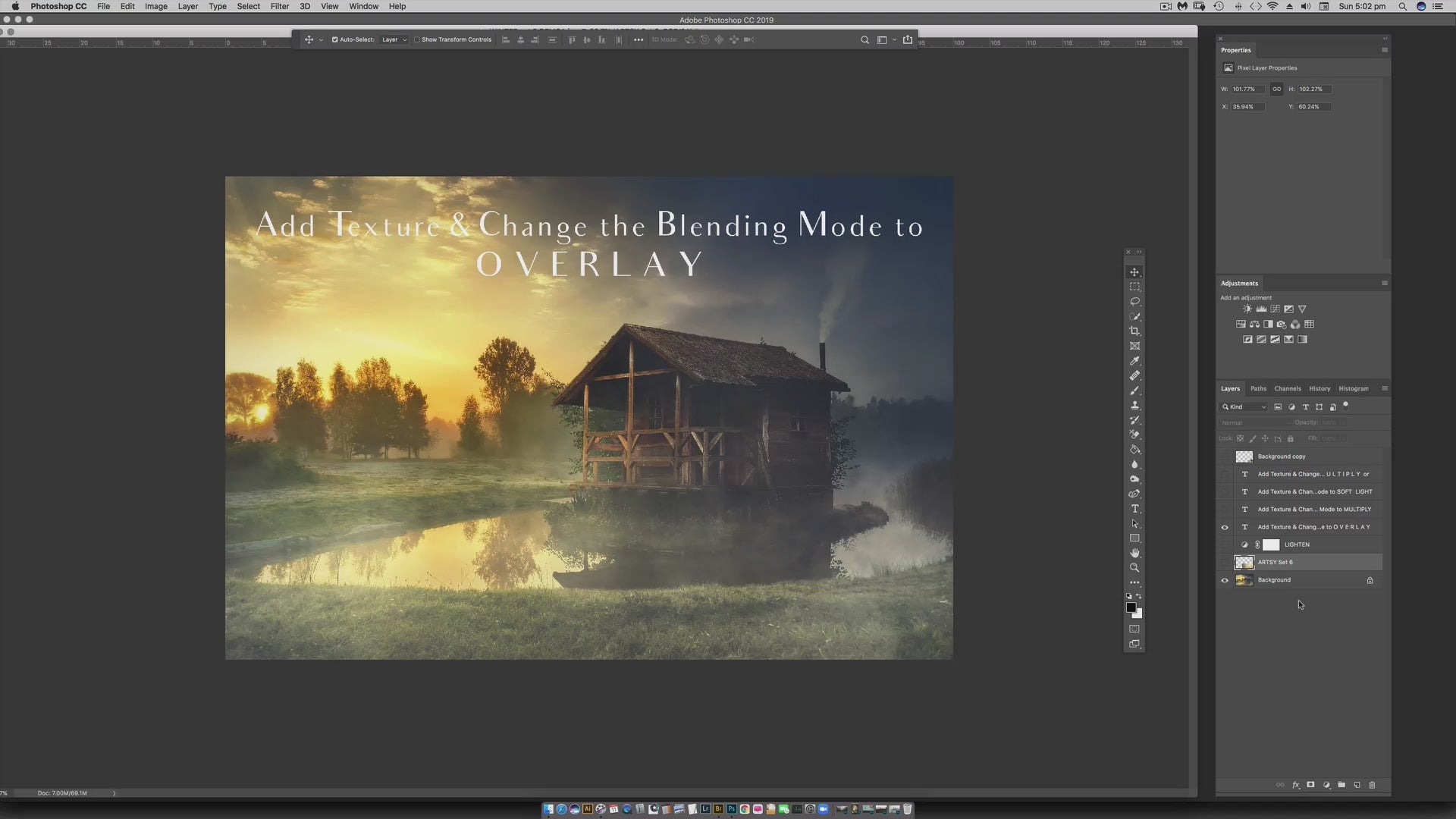
Task: Open the Kind filter dropdown in Layers
Action: coord(1244,407)
